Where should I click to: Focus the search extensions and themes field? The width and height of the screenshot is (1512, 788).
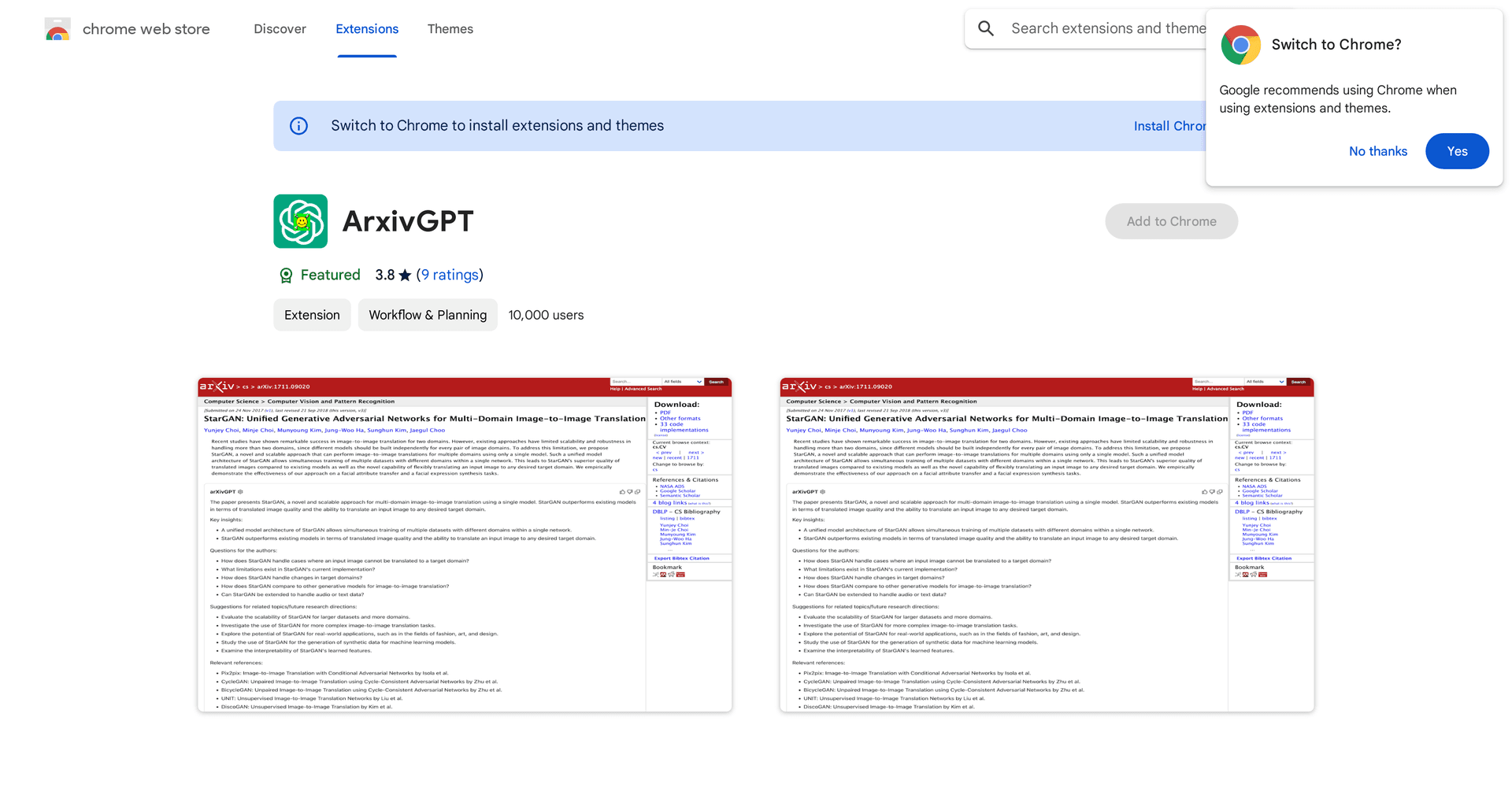point(1108,28)
